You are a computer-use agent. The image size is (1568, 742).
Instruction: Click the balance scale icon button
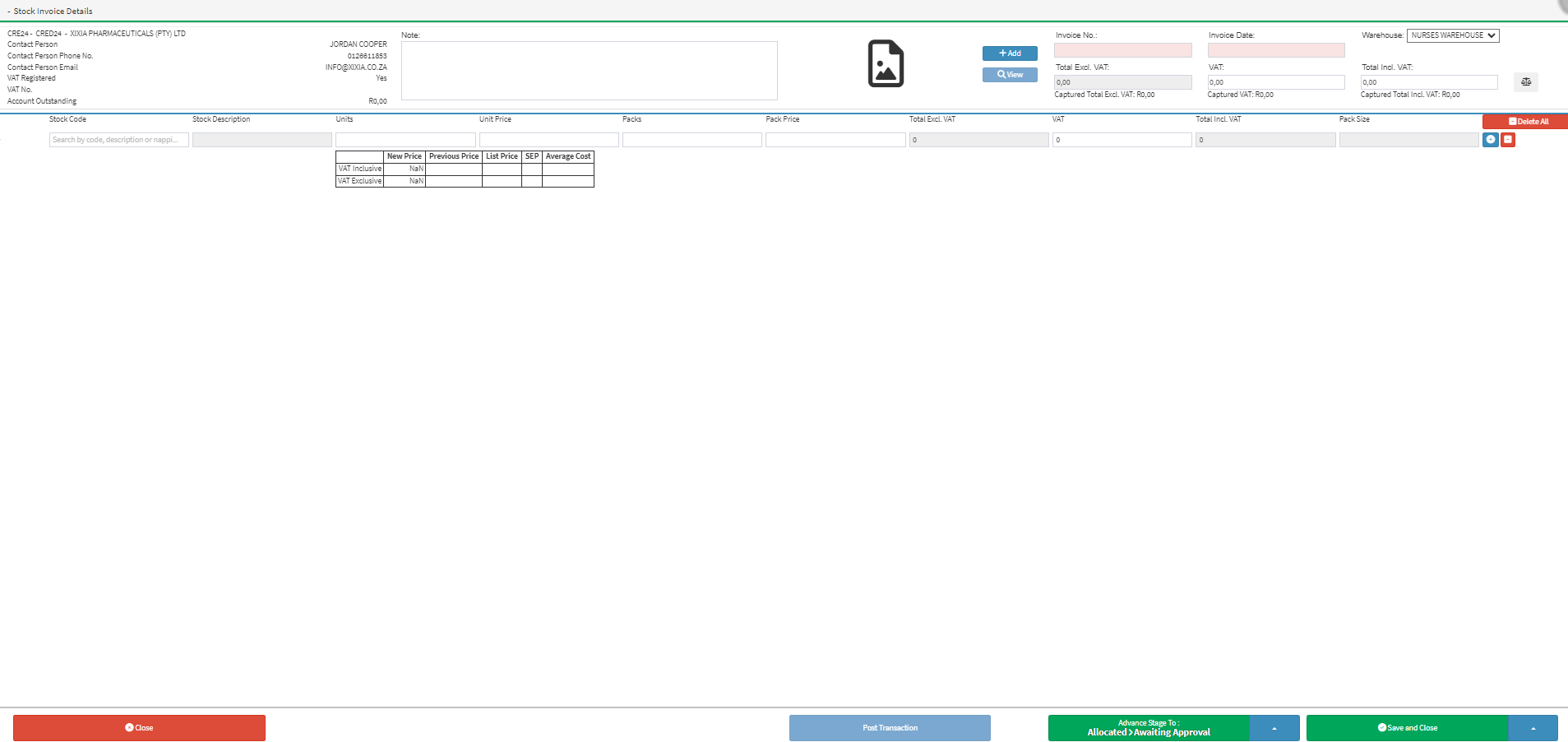1526,82
